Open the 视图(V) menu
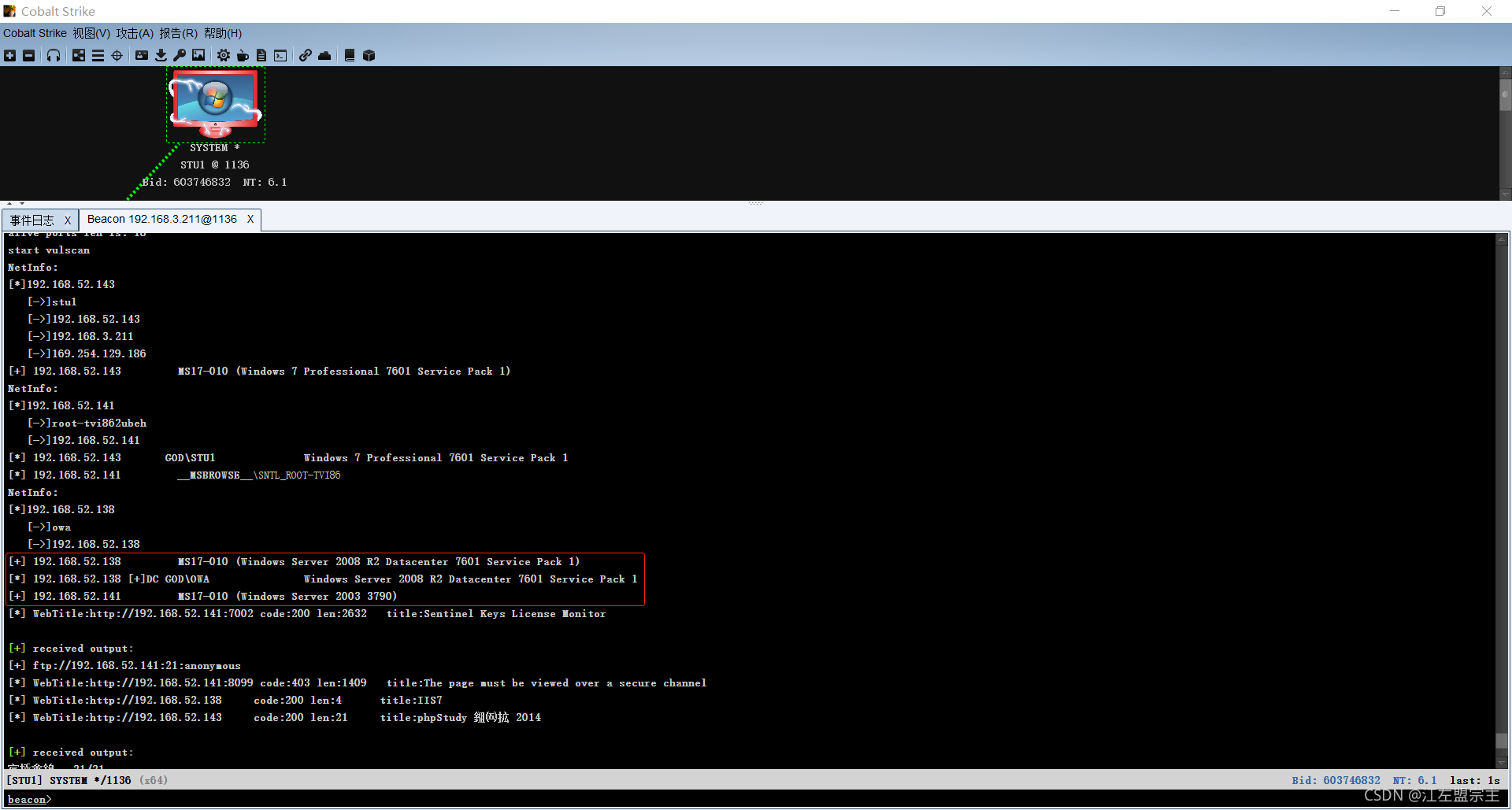Viewport: 1512px width, 810px height. (91, 33)
